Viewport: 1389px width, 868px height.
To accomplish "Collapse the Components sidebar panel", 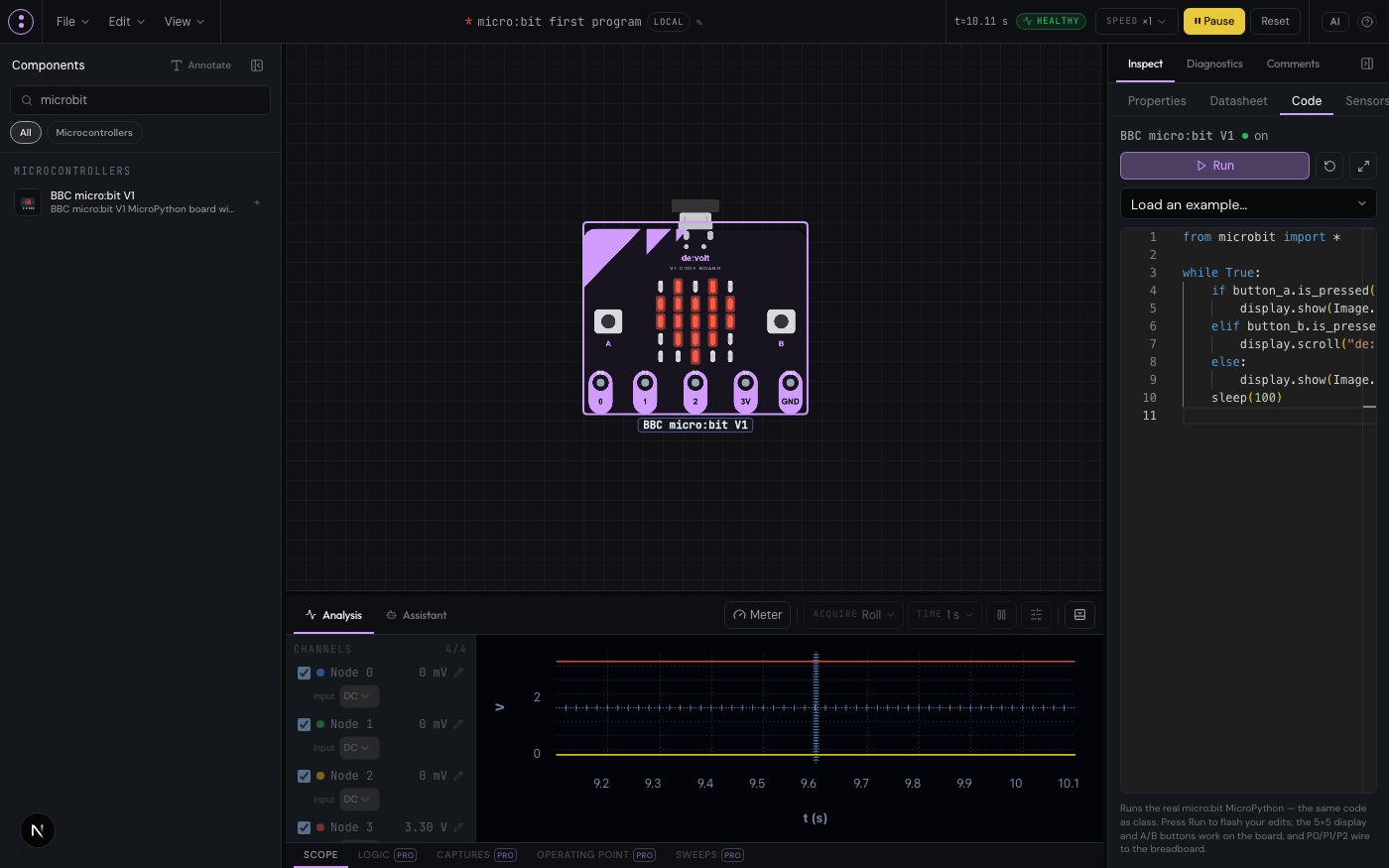I will (257, 65).
